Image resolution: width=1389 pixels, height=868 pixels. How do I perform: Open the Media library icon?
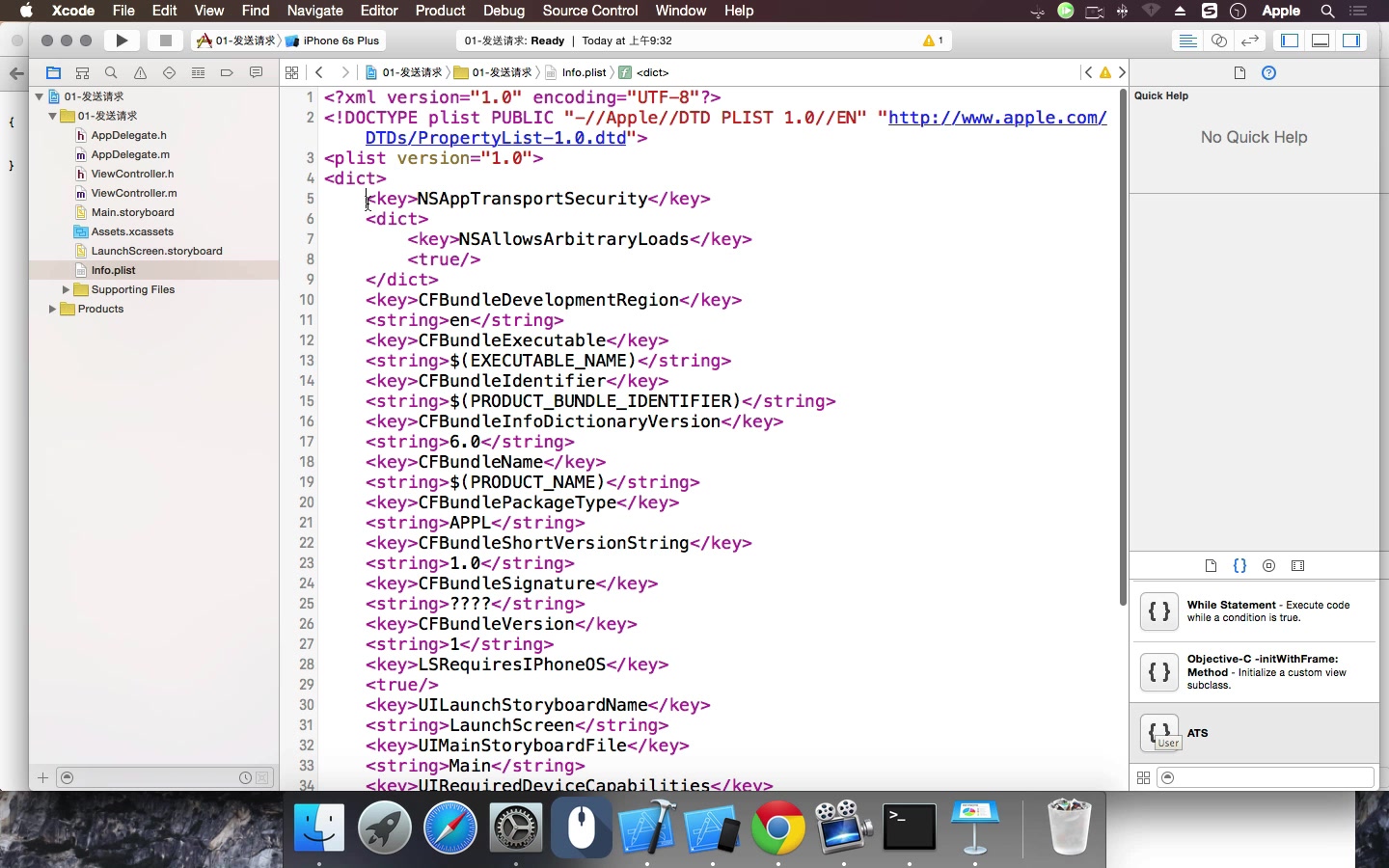1298,566
